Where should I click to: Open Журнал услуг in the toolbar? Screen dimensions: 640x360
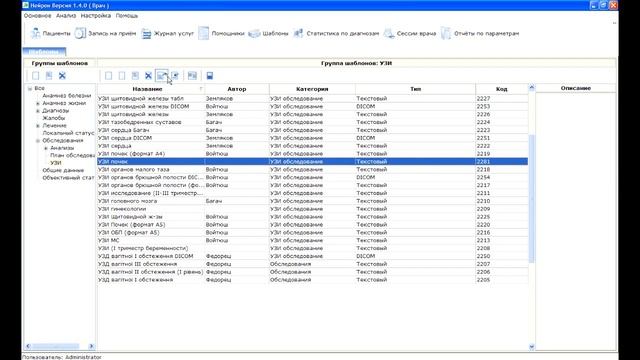(167, 33)
